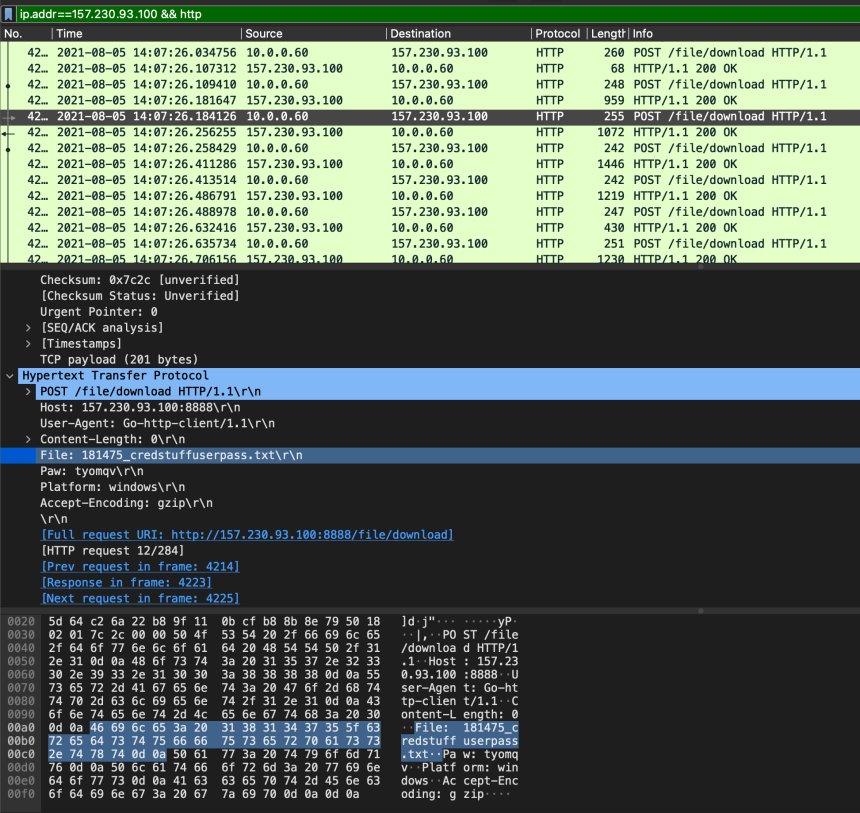Click hex dump row at offset 00d0
The height and width of the screenshot is (813, 860).
[263, 767]
